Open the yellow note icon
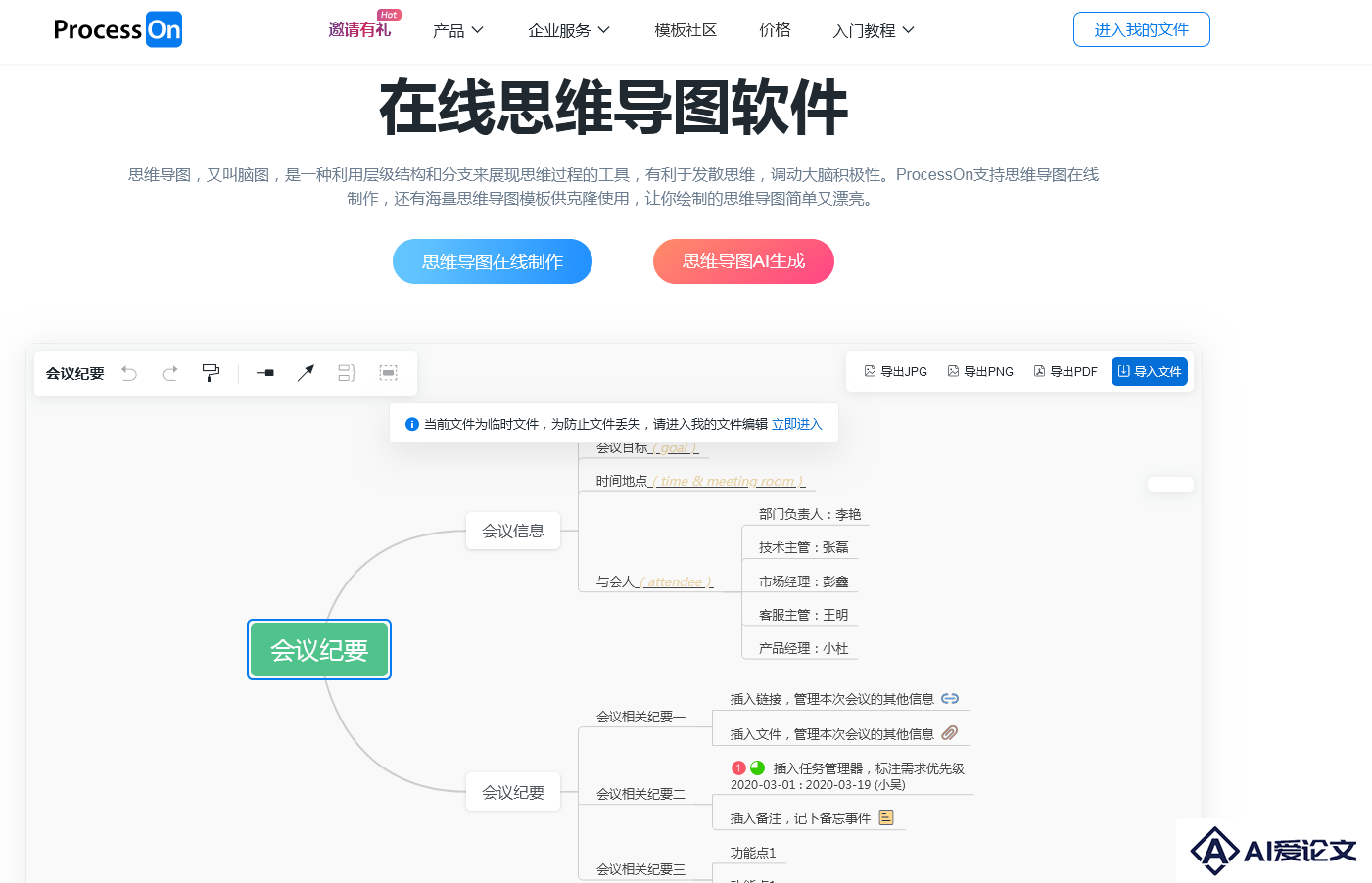1372x883 pixels. point(886,817)
